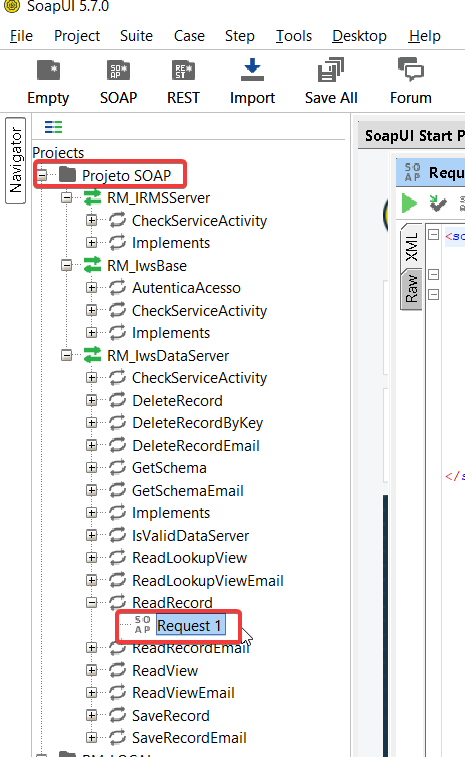Click the GetSchema operation icon
This screenshot has width=465, height=757.
pyautogui.click(x=117, y=467)
